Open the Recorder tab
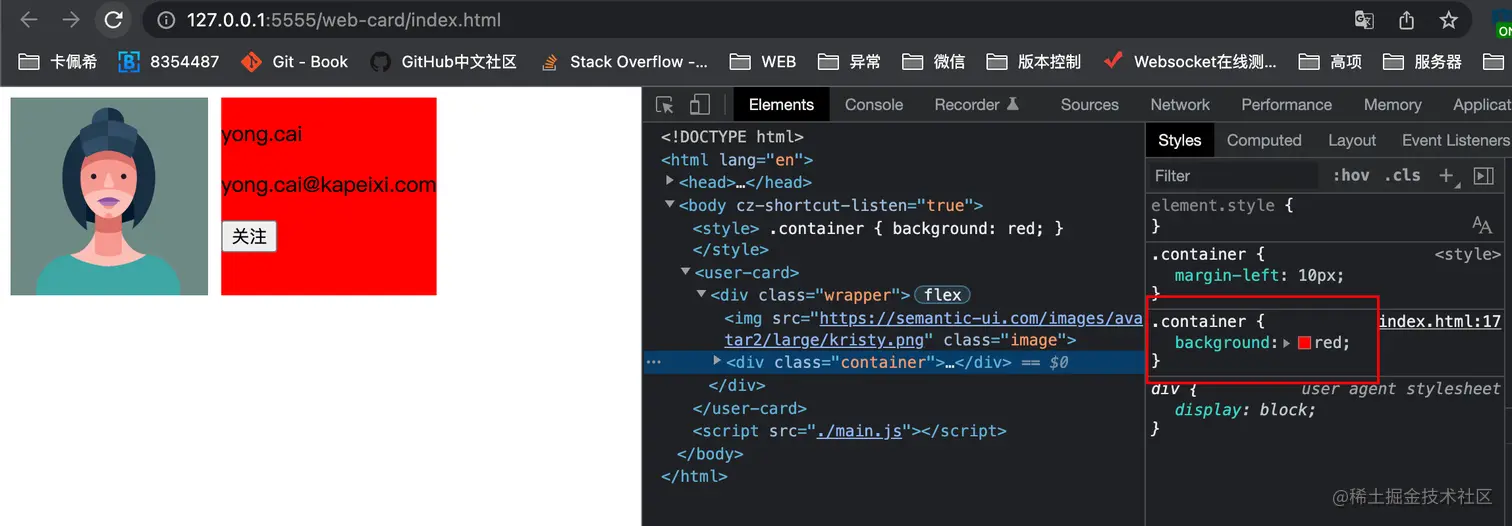The image size is (1512, 526). 977,104
